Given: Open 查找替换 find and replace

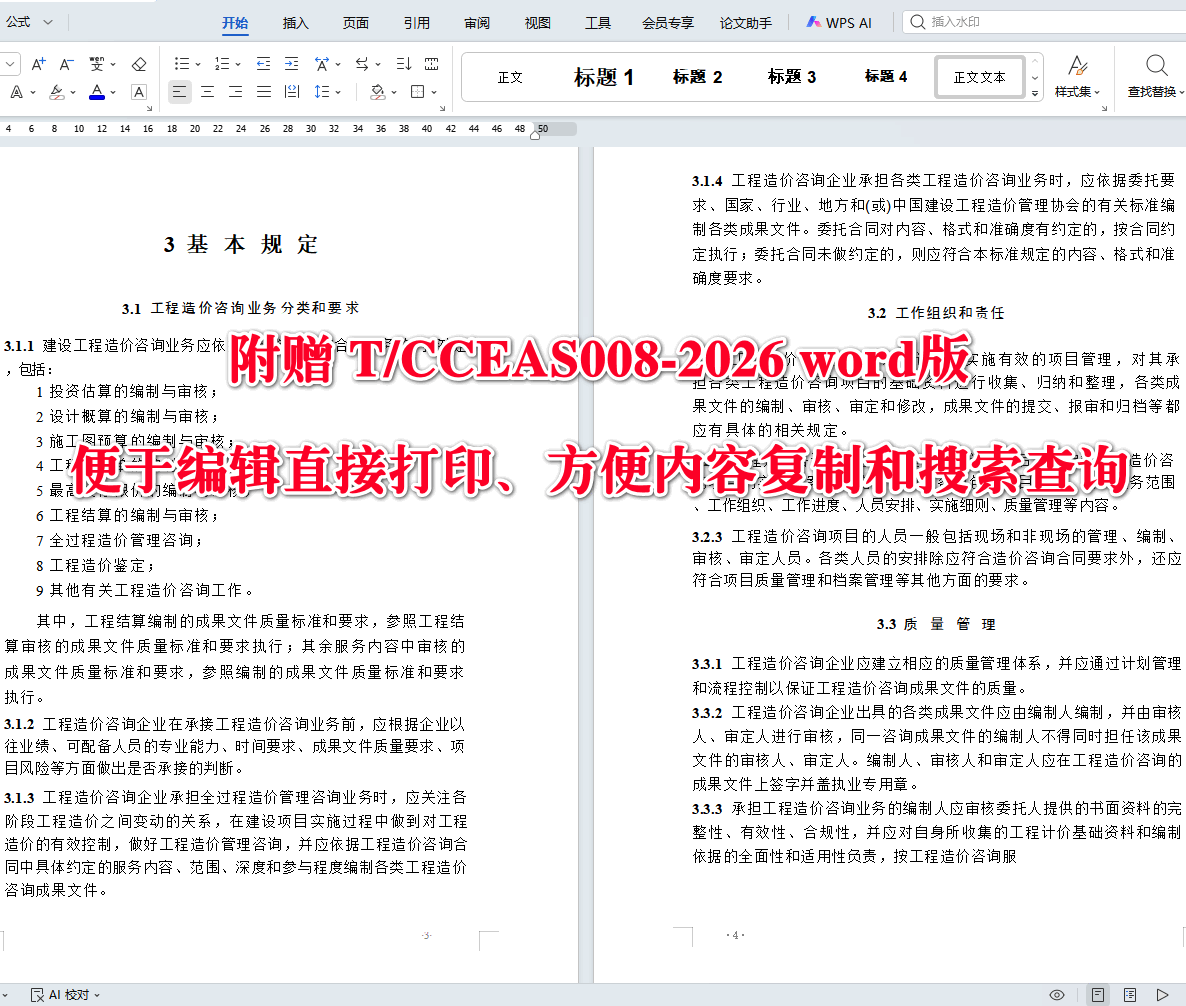Looking at the screenshot, I should coord(1155,76).
